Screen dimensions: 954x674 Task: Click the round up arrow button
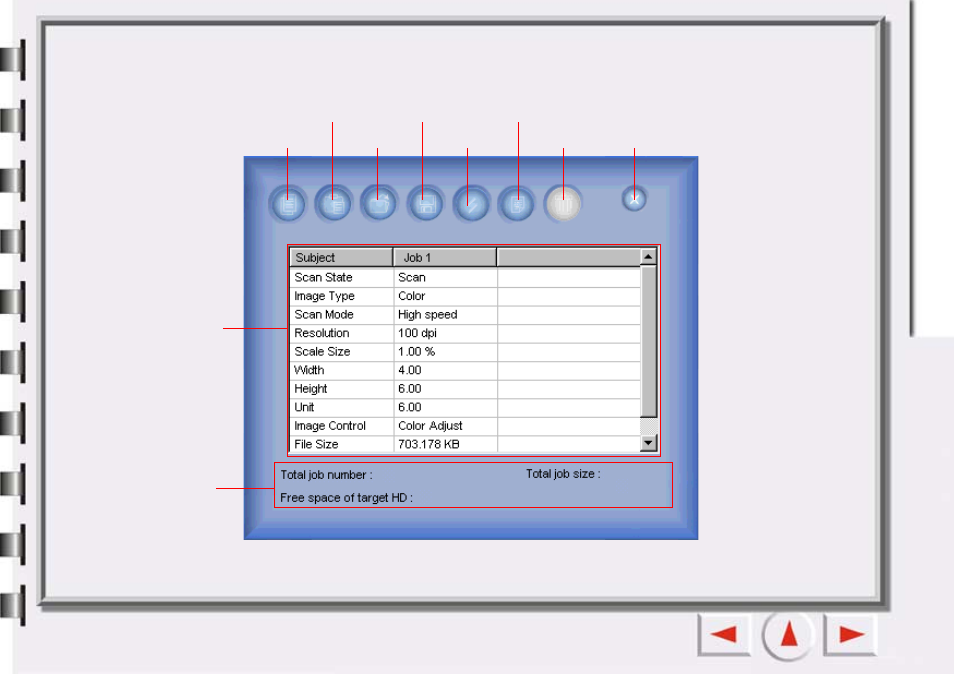point(788,634)
